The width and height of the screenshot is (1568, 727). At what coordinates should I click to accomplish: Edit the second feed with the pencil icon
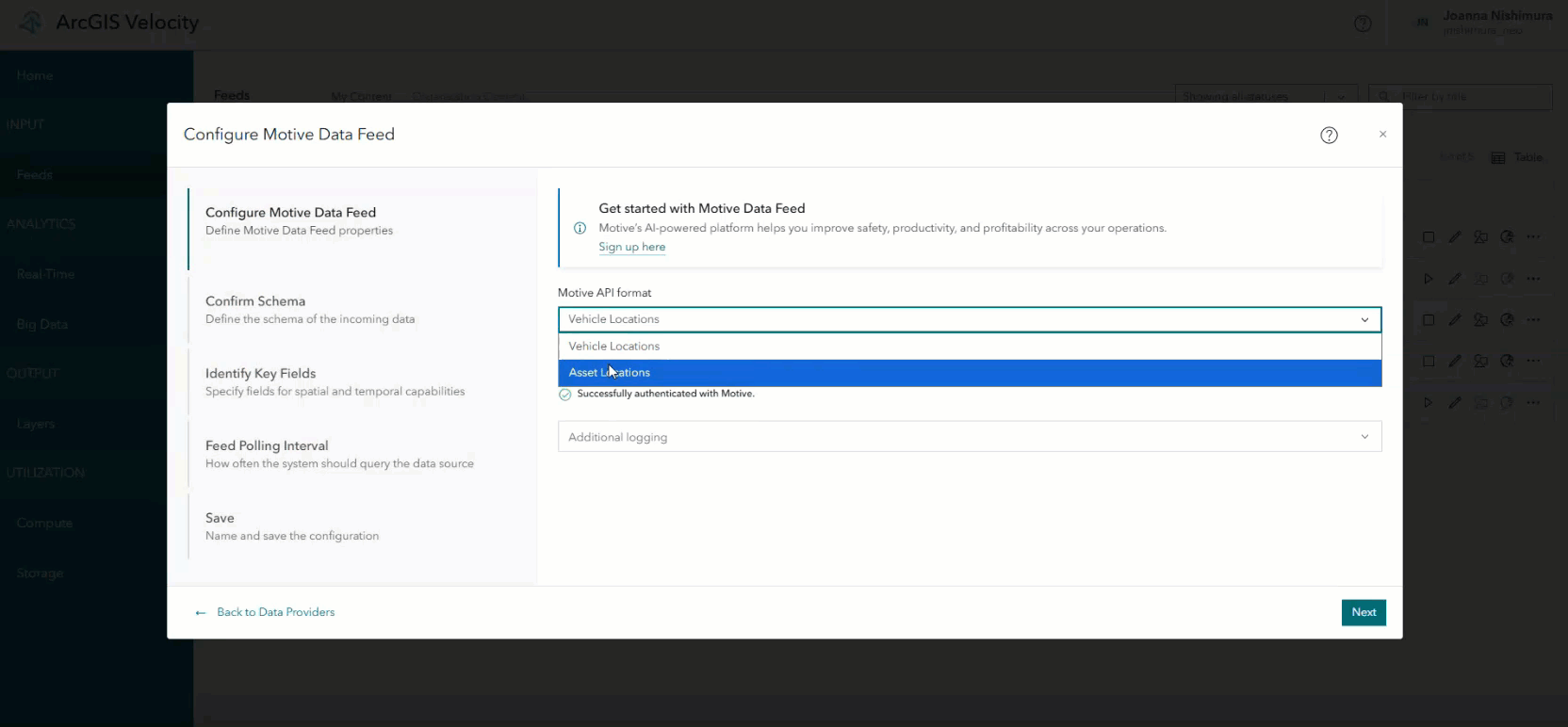click(1455, 279)
